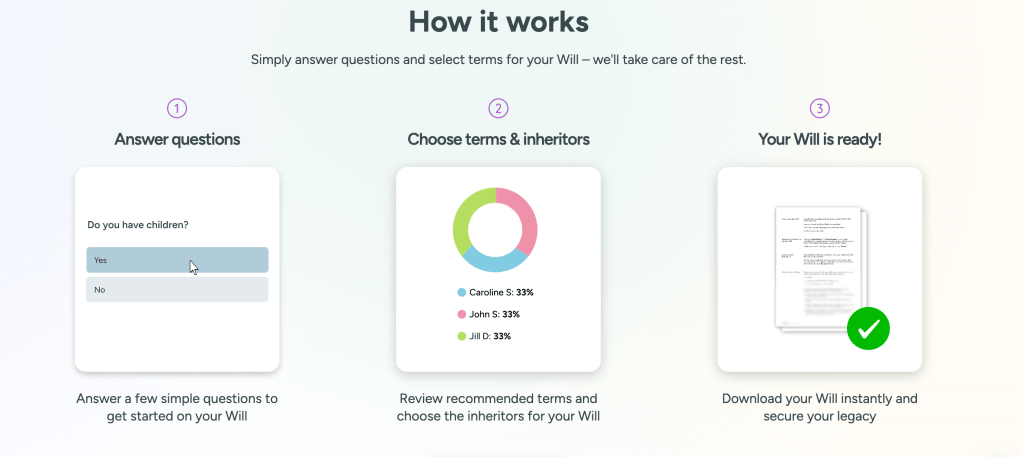Click the 'Answer questions' step title
This screenshot has height=457, width=1023.
click(x=177, y=139)
